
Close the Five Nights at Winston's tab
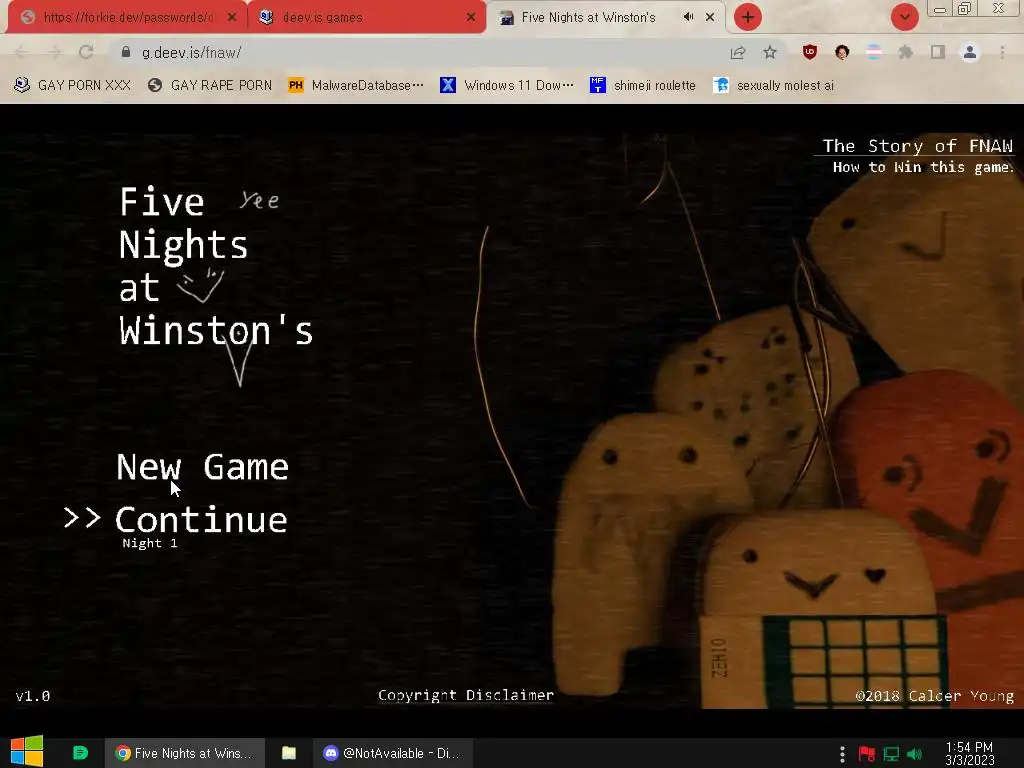(710, 18)
